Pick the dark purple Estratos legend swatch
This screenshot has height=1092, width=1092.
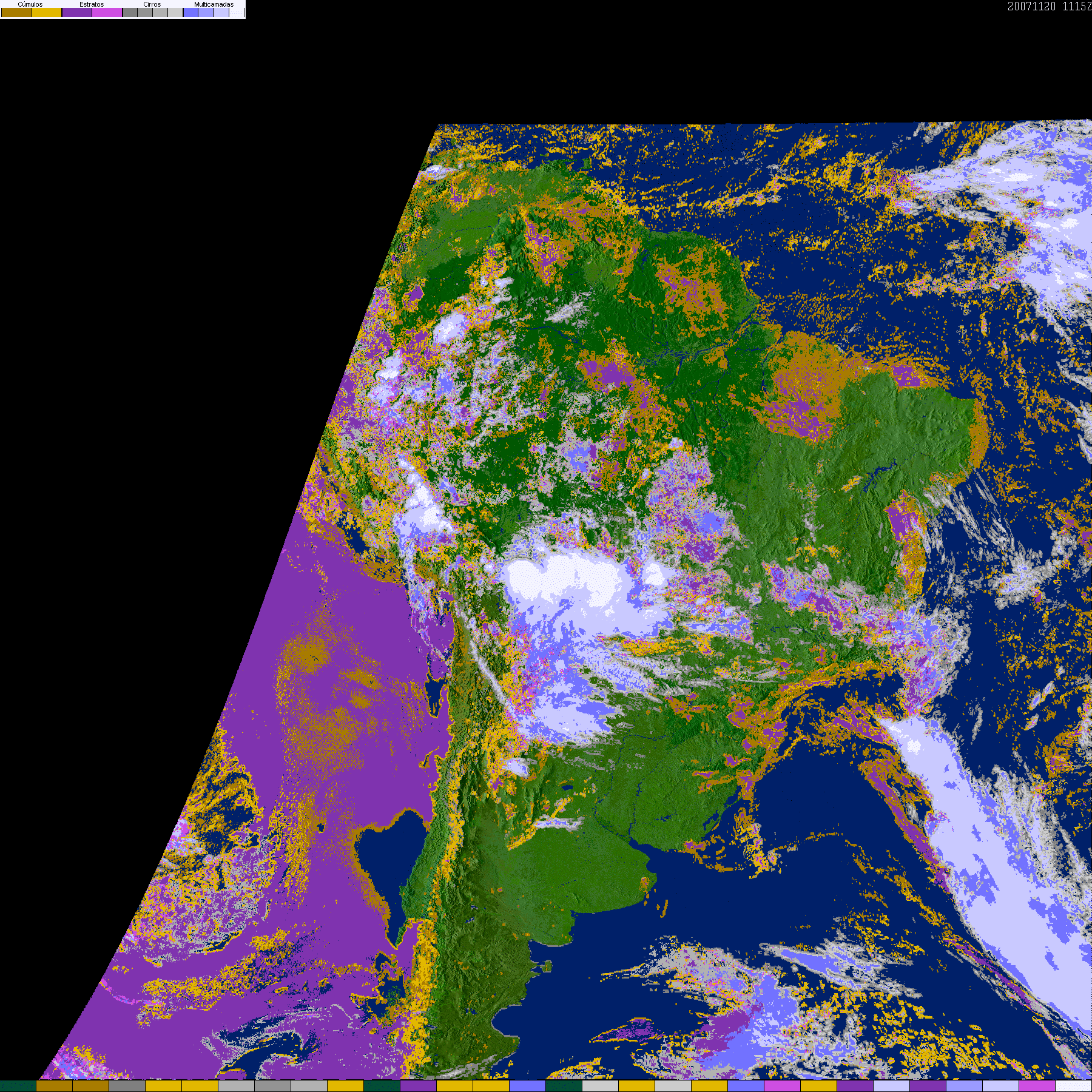click(77, 12)
